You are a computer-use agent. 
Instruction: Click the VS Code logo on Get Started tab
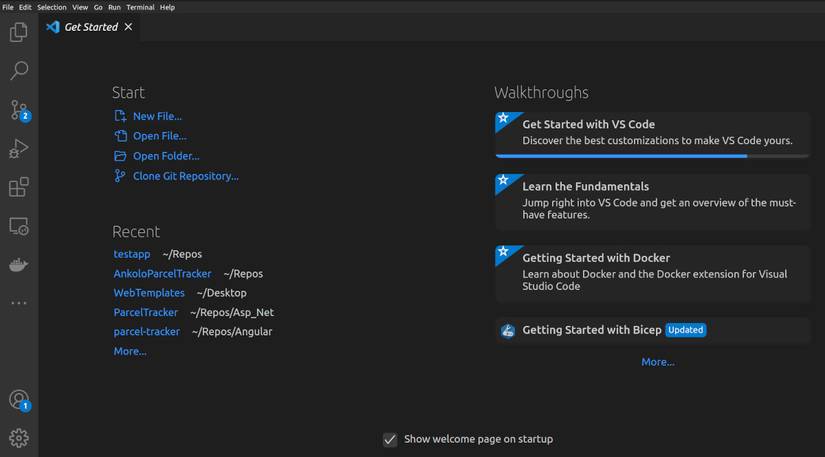point(53,27)
